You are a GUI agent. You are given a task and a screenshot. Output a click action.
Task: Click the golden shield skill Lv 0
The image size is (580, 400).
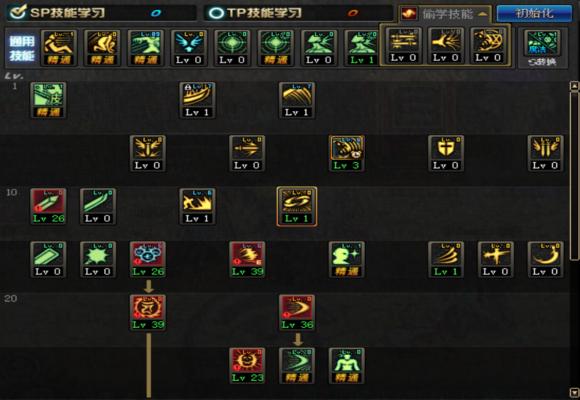click(446, 153)
